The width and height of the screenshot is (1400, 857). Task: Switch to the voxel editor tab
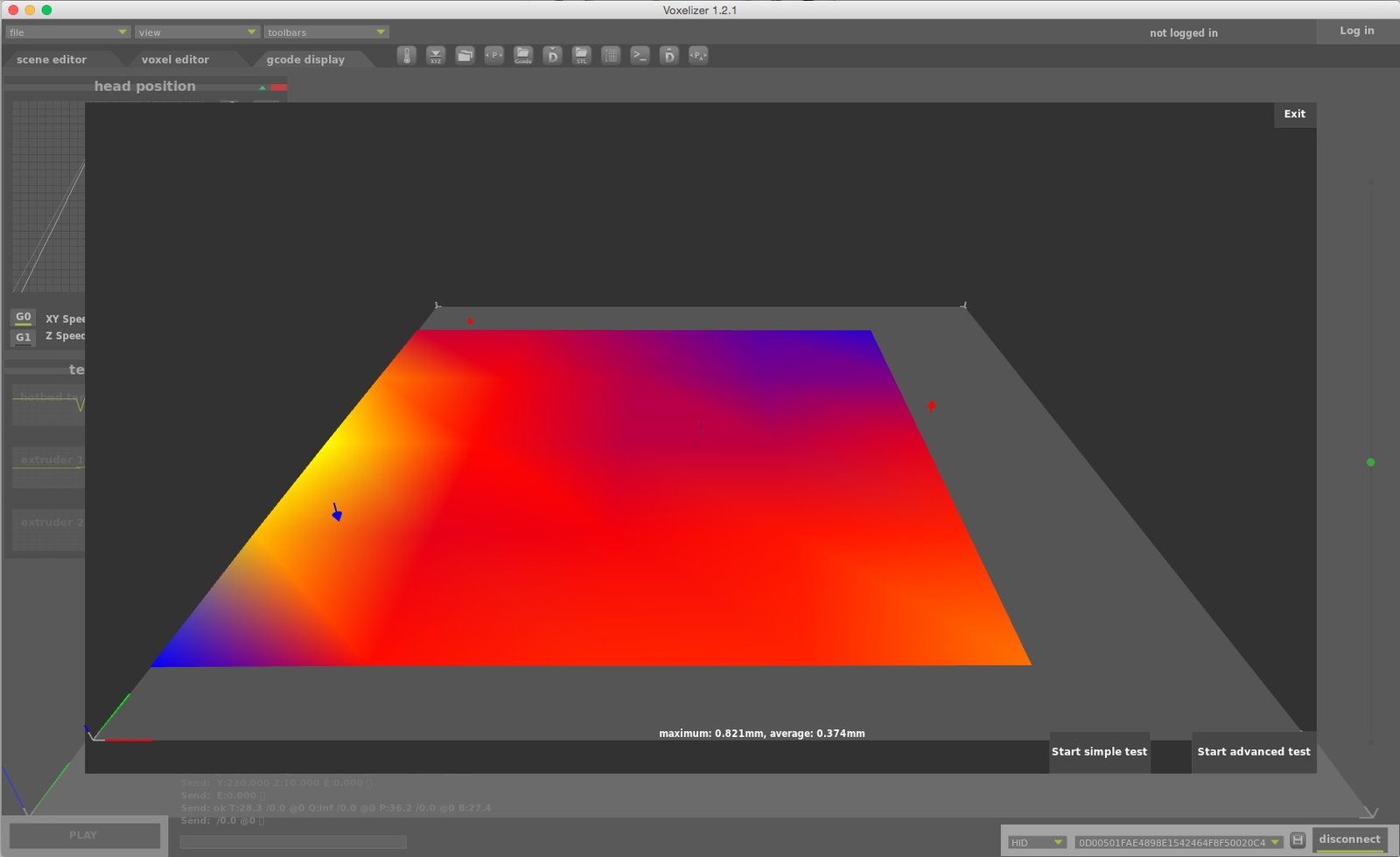click(x=175, y=60)
